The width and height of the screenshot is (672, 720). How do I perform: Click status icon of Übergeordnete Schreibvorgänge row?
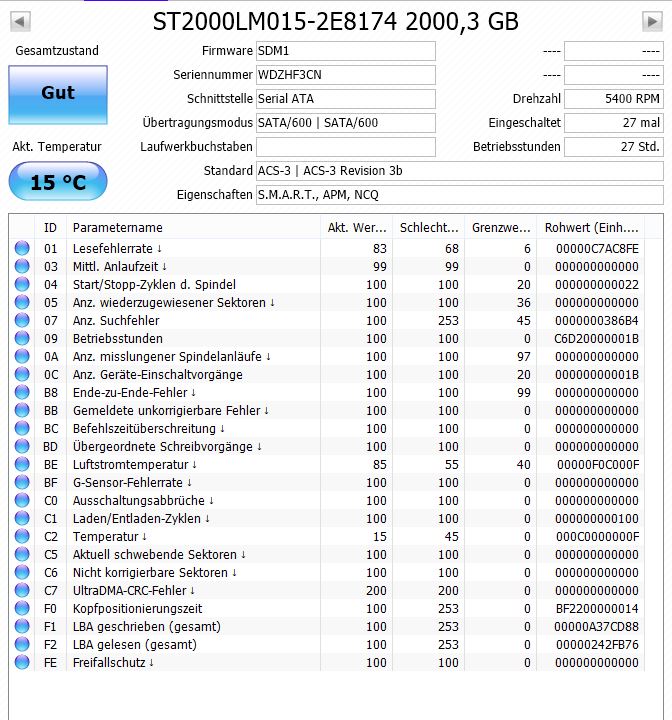[x=22, y=446]
